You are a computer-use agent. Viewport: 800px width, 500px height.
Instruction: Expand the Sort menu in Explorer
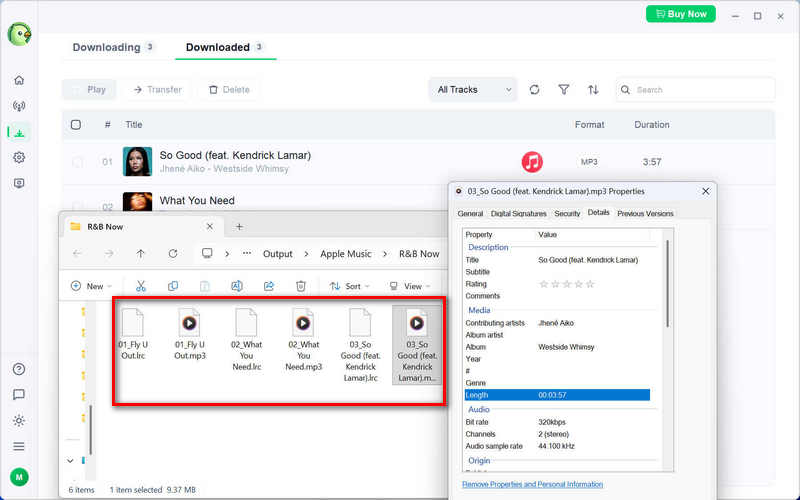point(349,286)
